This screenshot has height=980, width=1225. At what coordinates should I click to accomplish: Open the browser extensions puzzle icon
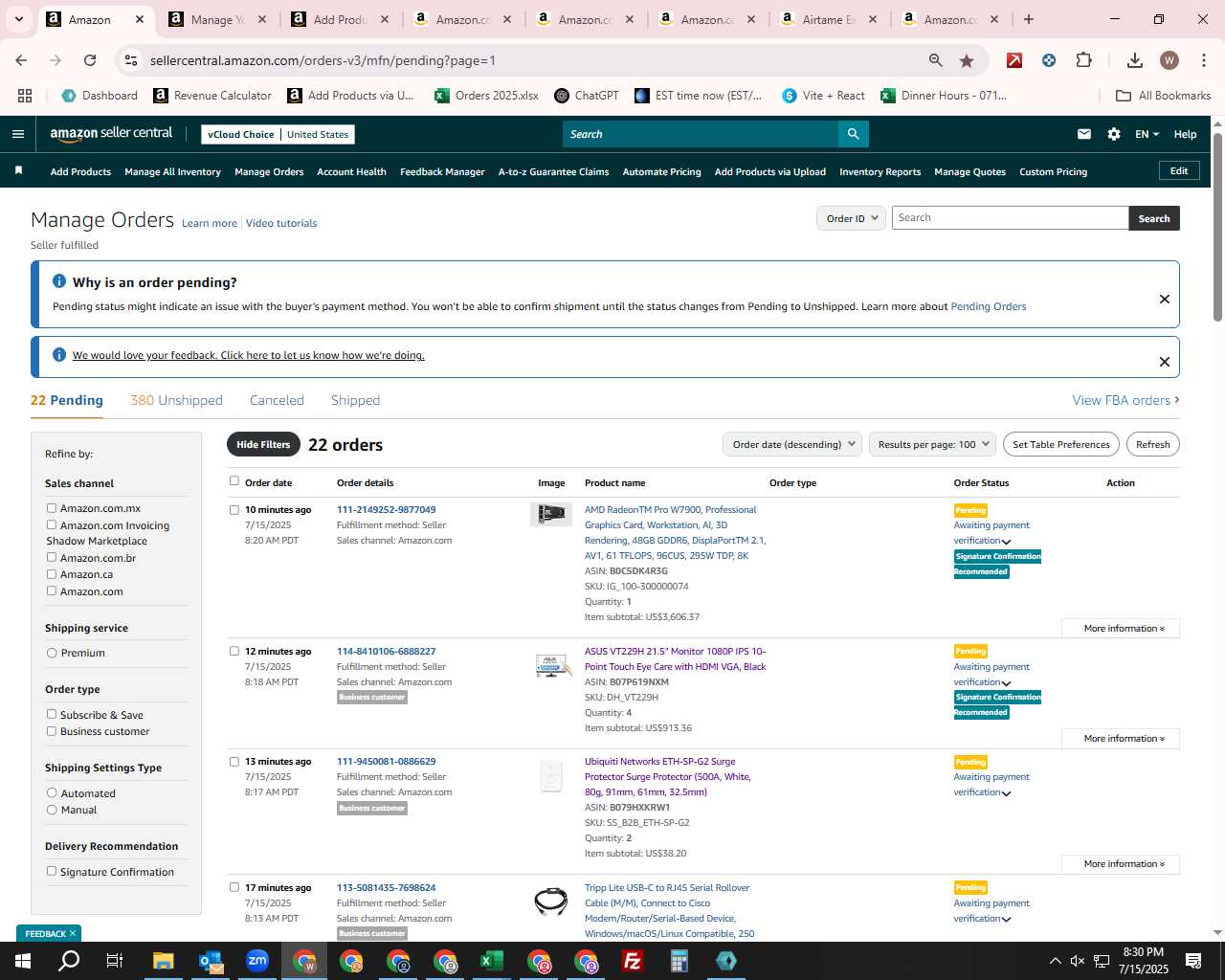1084,60
